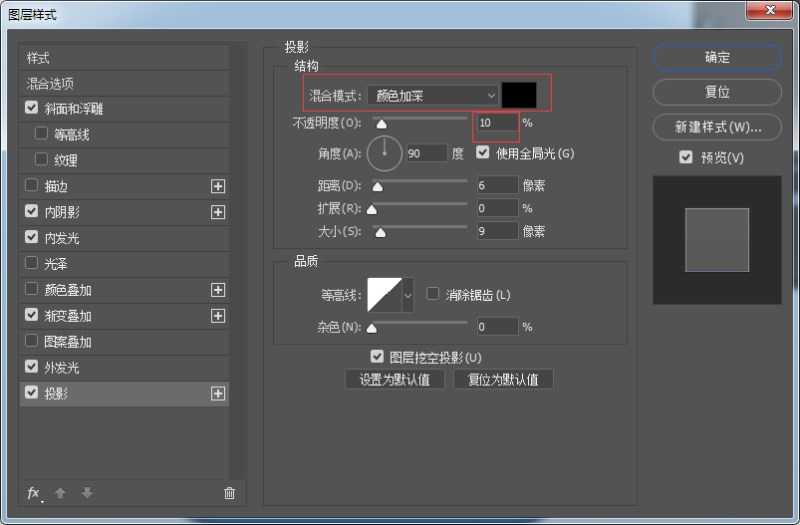Click 设置为默认值 button
The width and height of the screenshot is (800, 525).
pos(395,380)
